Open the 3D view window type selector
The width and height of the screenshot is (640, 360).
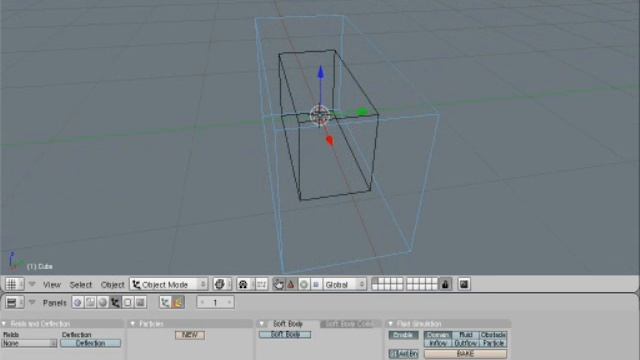(x=14, y=284)
